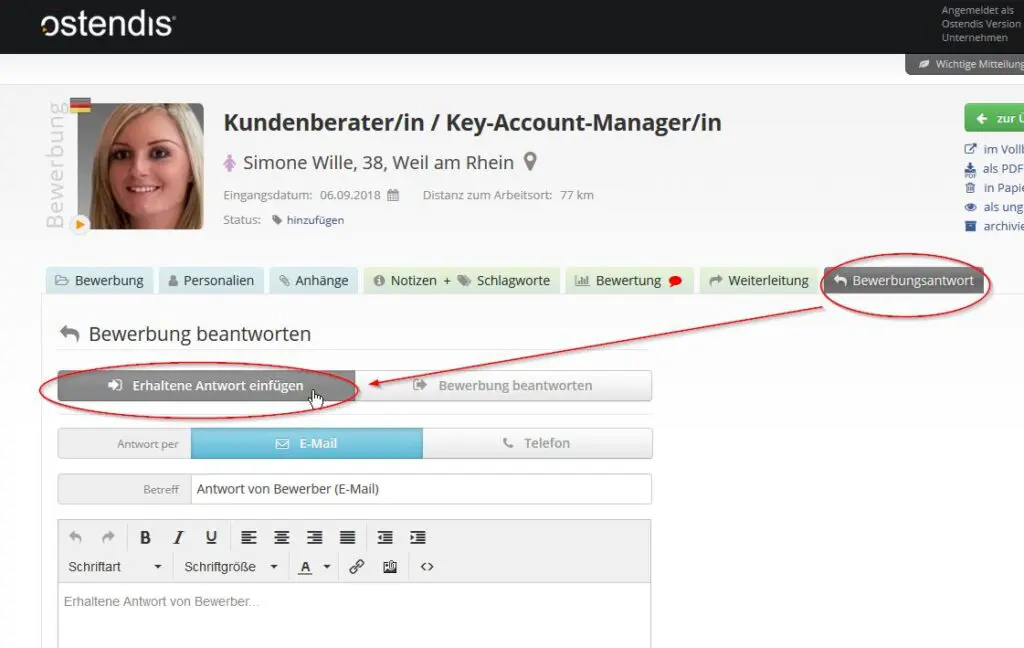Select Bewerbung beantworten mode
Screen dimensions: 1024x648
click(x=504, y=385)
